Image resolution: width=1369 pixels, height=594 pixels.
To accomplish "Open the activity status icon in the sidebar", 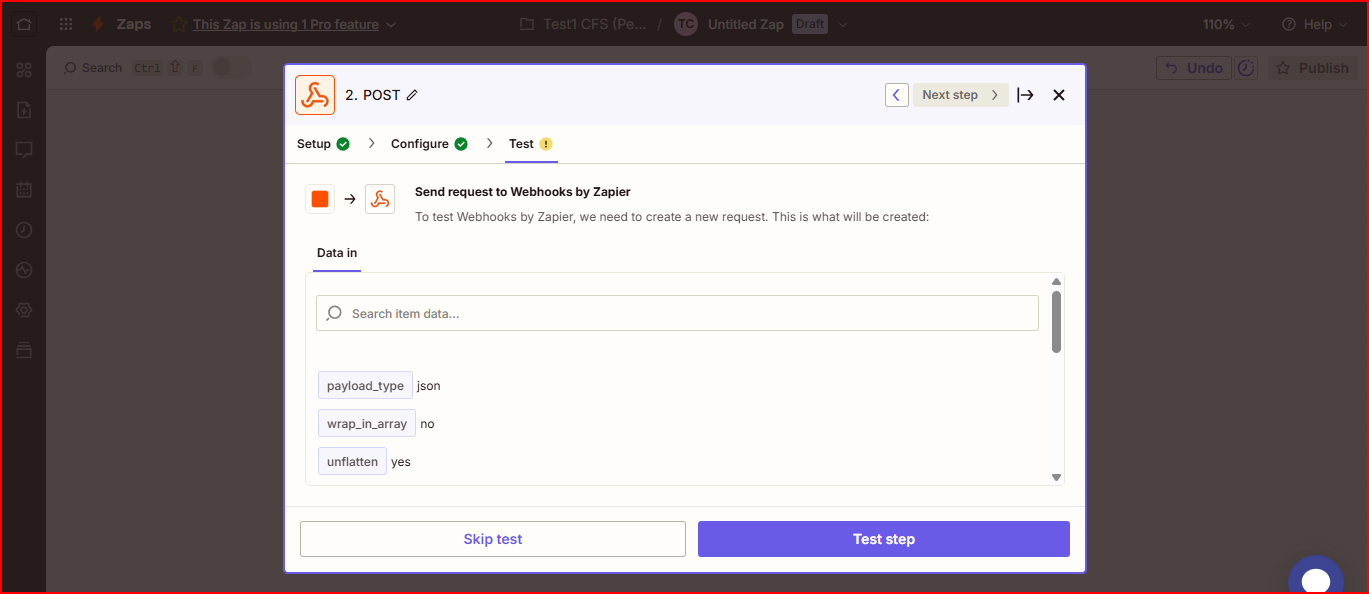I will (24, 270).
